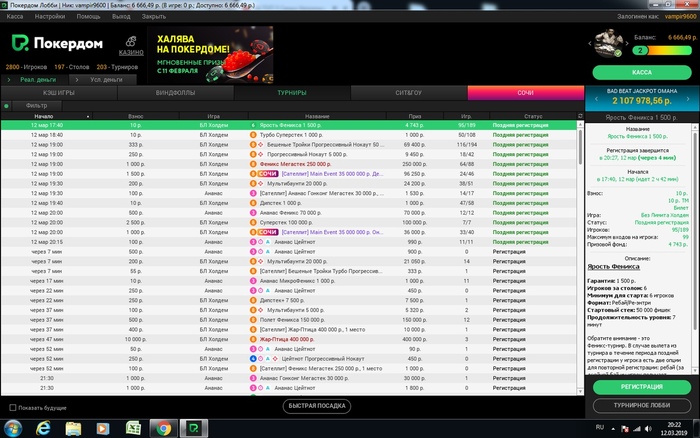This screenshot has height=438, width=700.
Task: Switch to the СИТ&ГОУ tab
Action: pyautogui.click(x=408, y=93)
